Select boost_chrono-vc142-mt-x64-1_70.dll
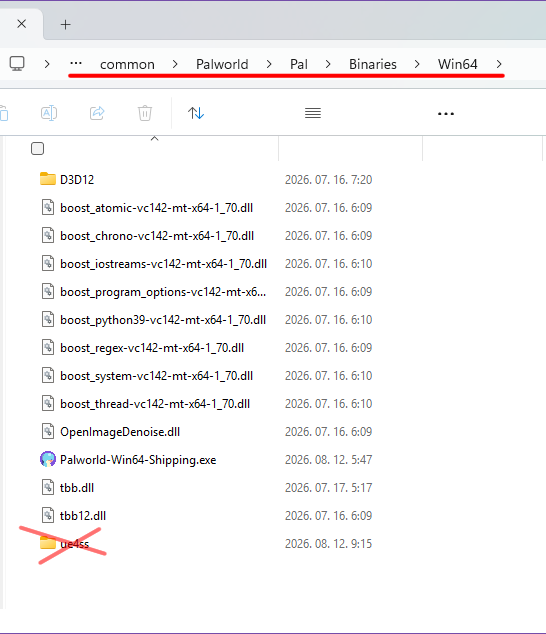The width and height of the screenshot is (546, 634). [157, 236]
